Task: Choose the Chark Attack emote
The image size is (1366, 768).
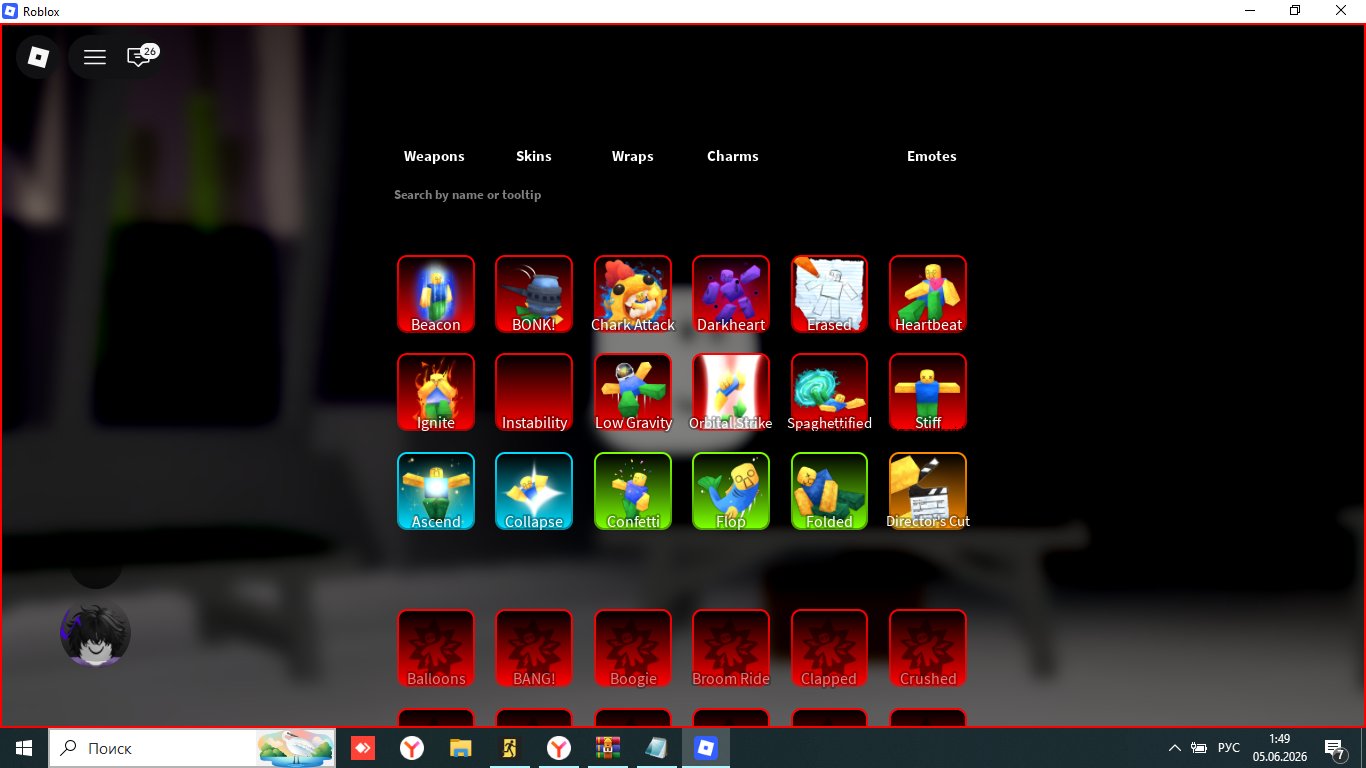Action: coord(633,294)
